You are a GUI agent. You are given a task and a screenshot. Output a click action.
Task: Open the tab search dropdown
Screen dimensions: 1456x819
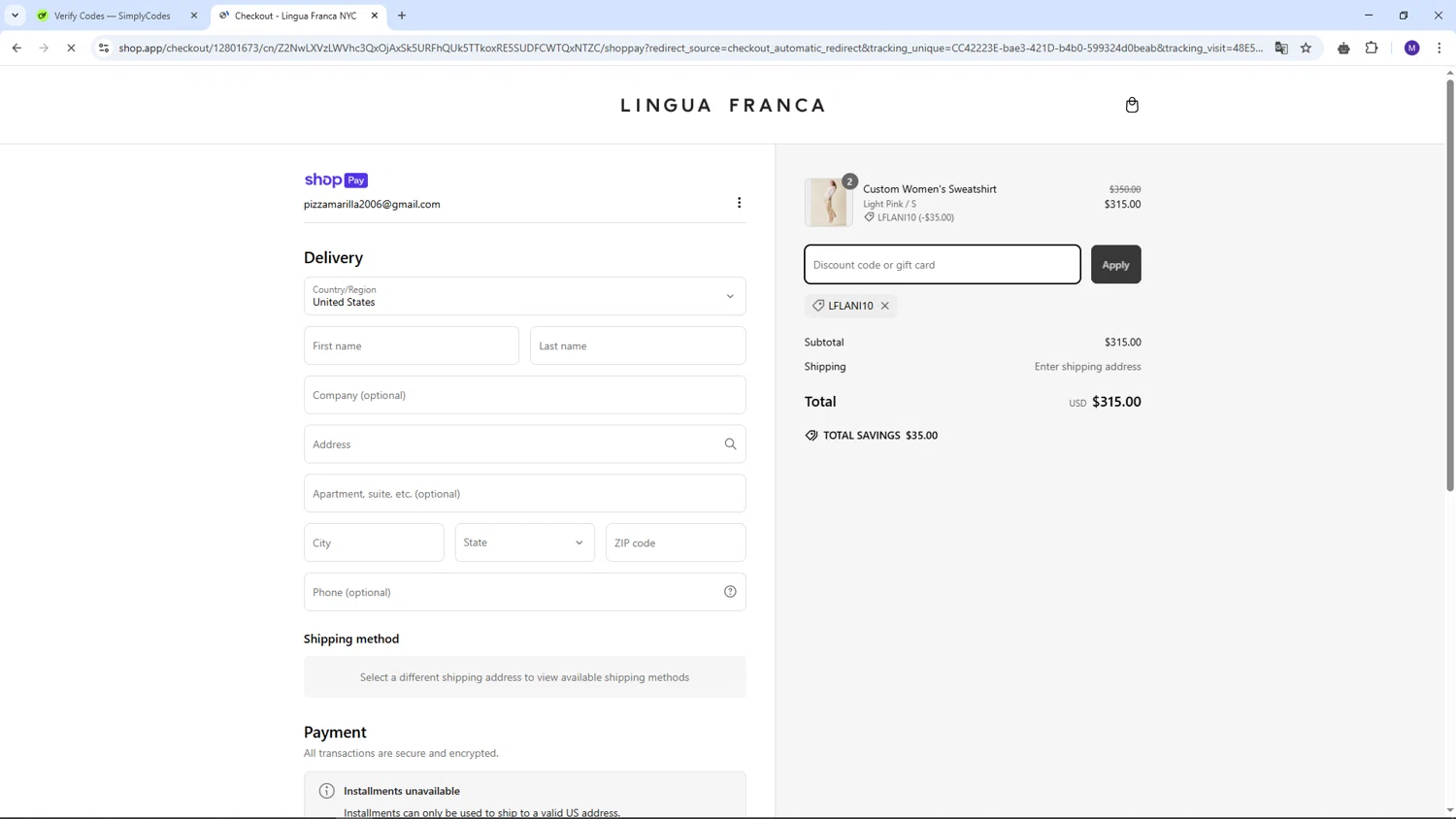15,16
